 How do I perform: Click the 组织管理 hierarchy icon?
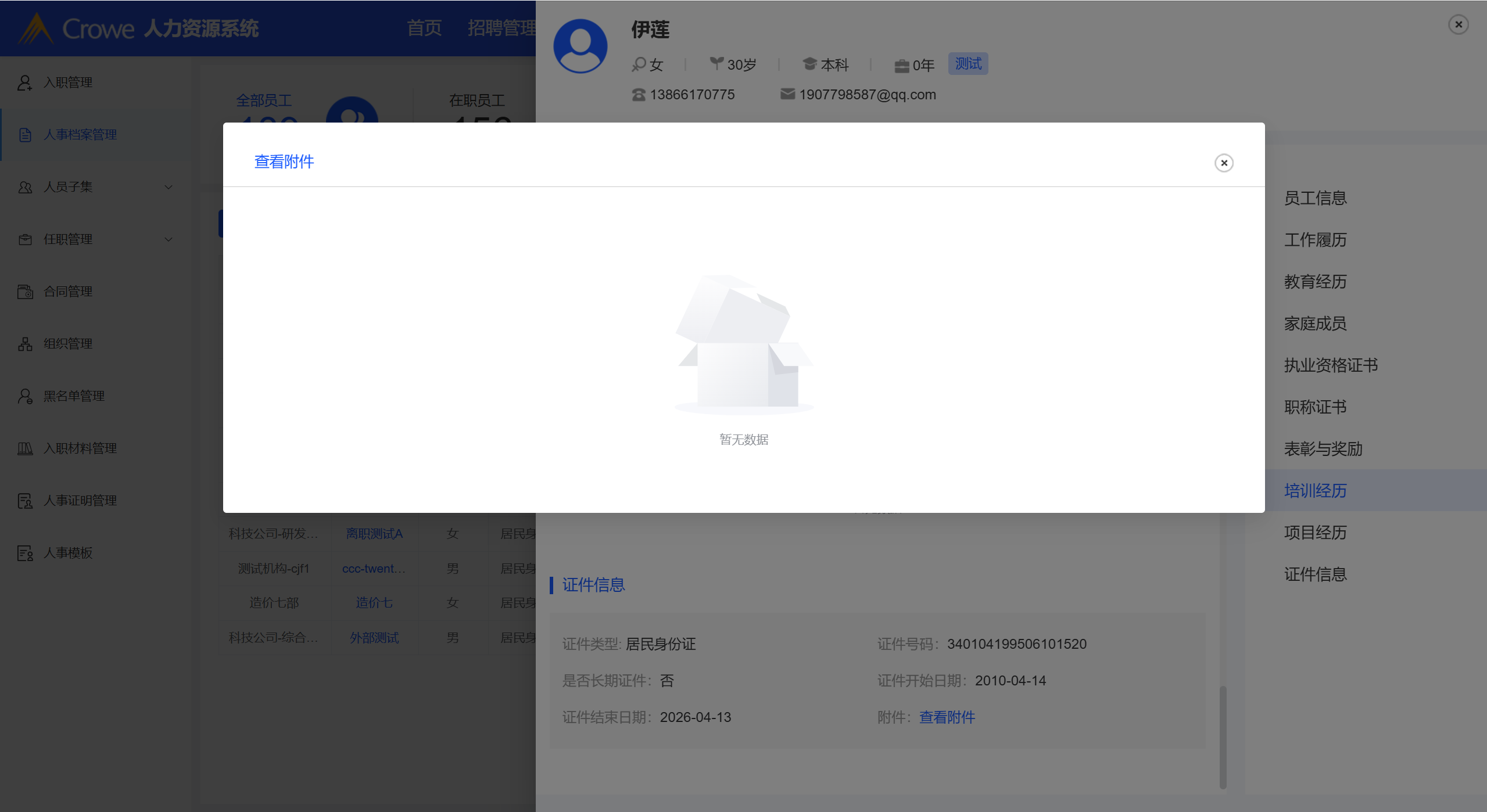pos(25,344)
